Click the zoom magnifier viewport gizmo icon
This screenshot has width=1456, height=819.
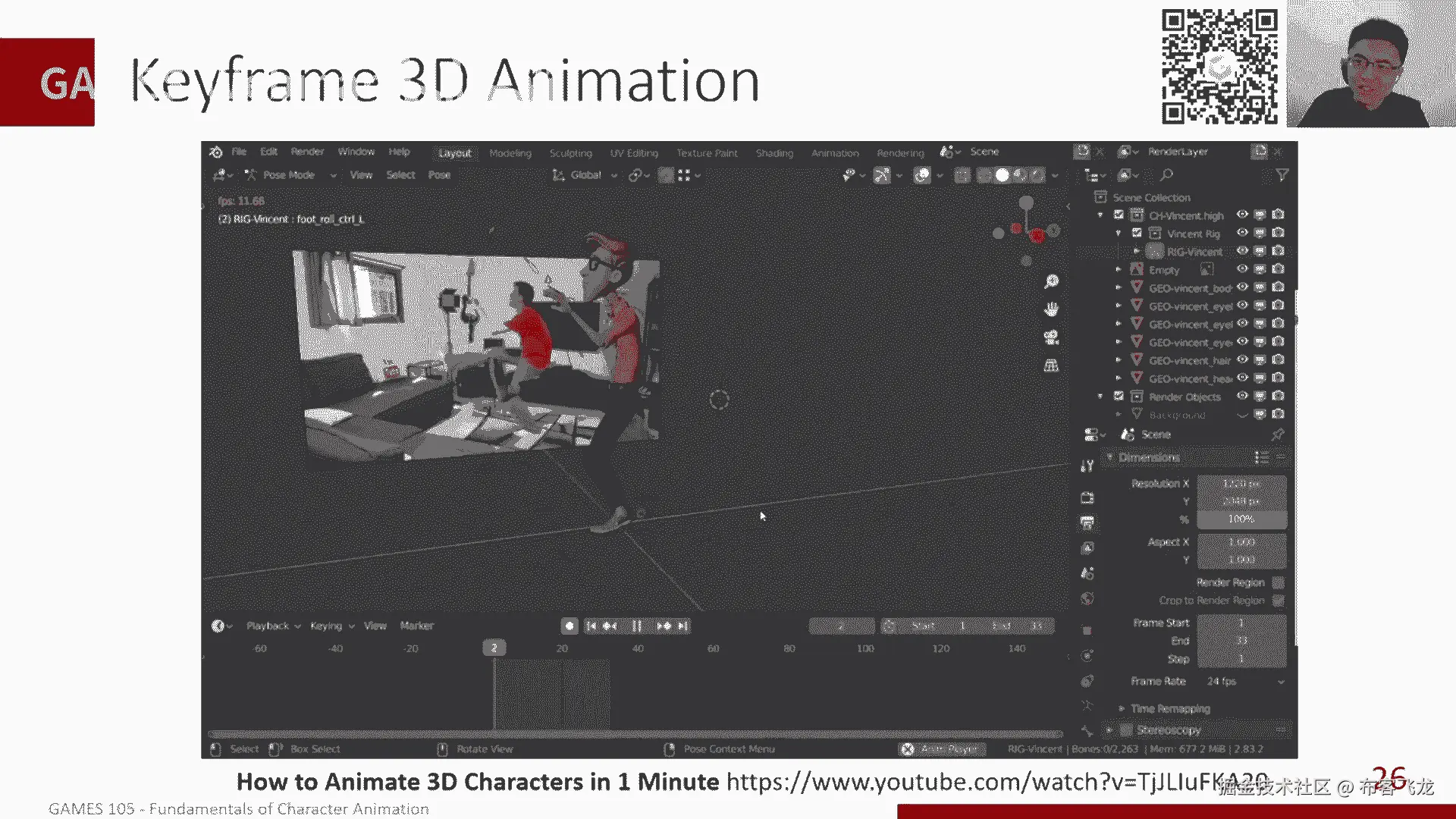tap(1051, 281)
